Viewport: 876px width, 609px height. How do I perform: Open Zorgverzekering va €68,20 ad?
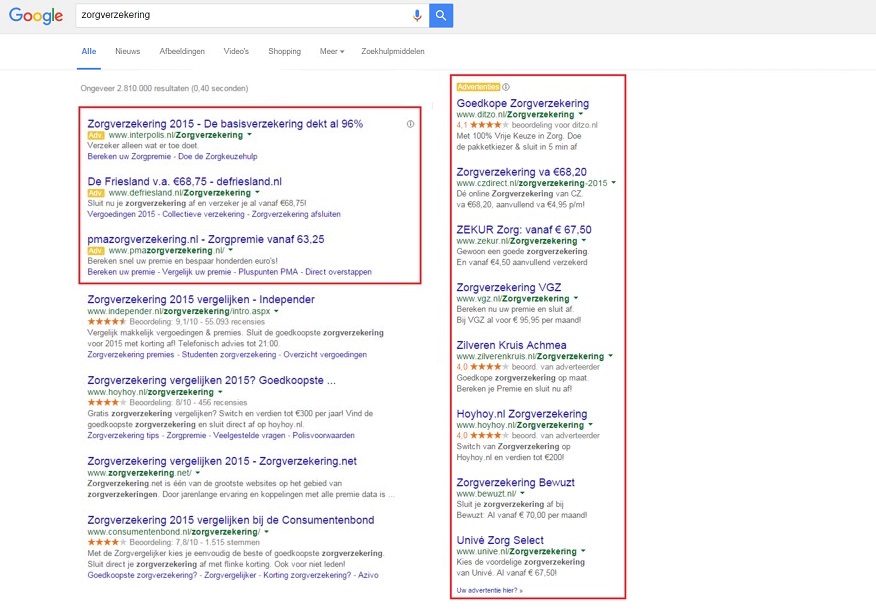click(x=521, y=172)
